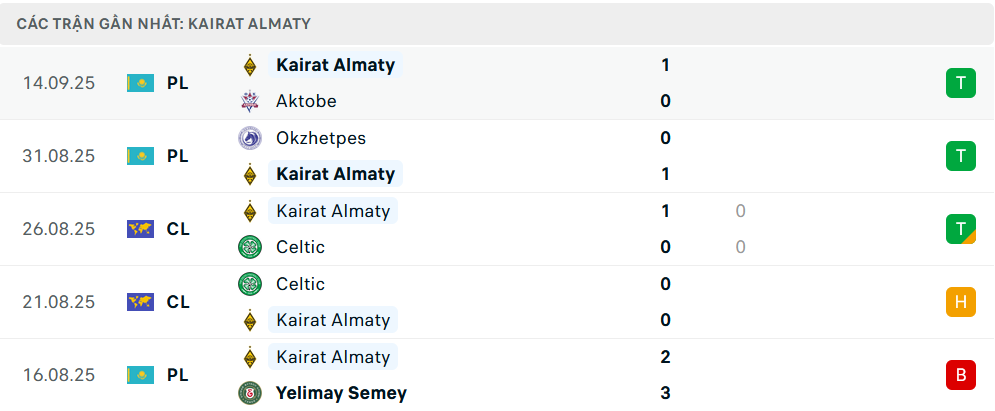Click Kazakhstan flag on 16.08.25 row
This screenshot has height=411, width=995.
click(140, 375)
